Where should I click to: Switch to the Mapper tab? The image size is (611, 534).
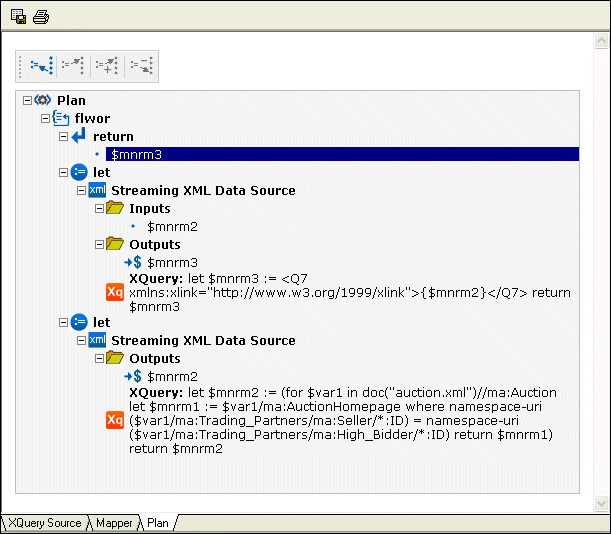114,523
